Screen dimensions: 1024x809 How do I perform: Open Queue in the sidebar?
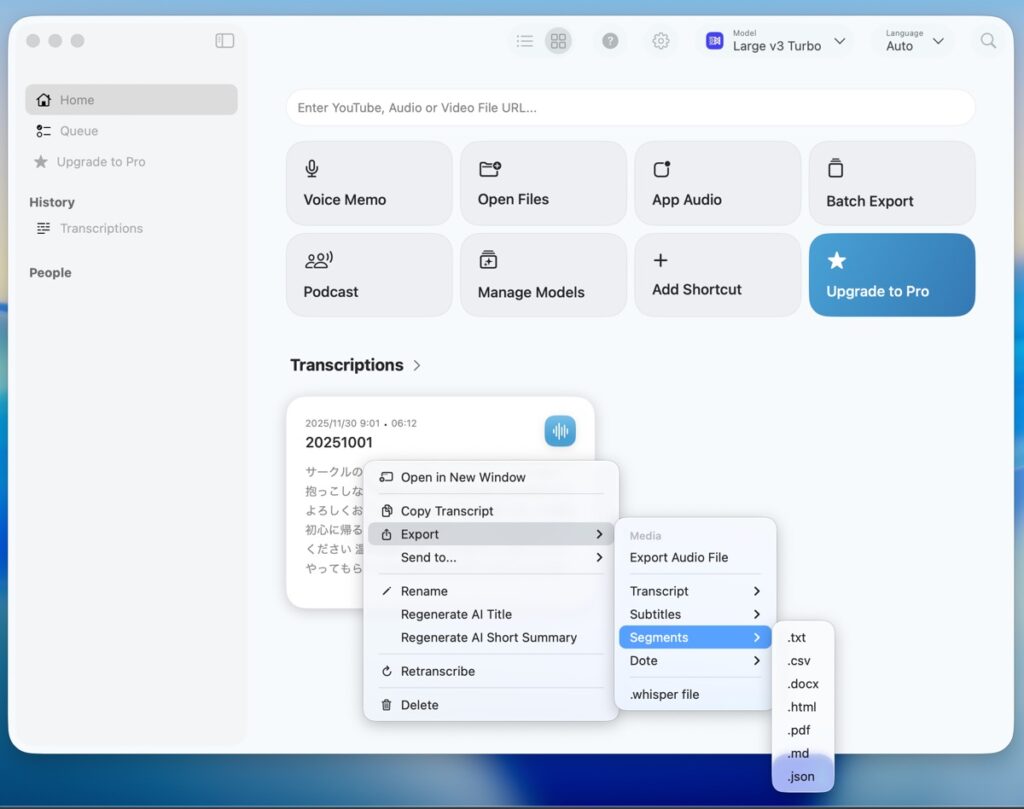[78, 131]
